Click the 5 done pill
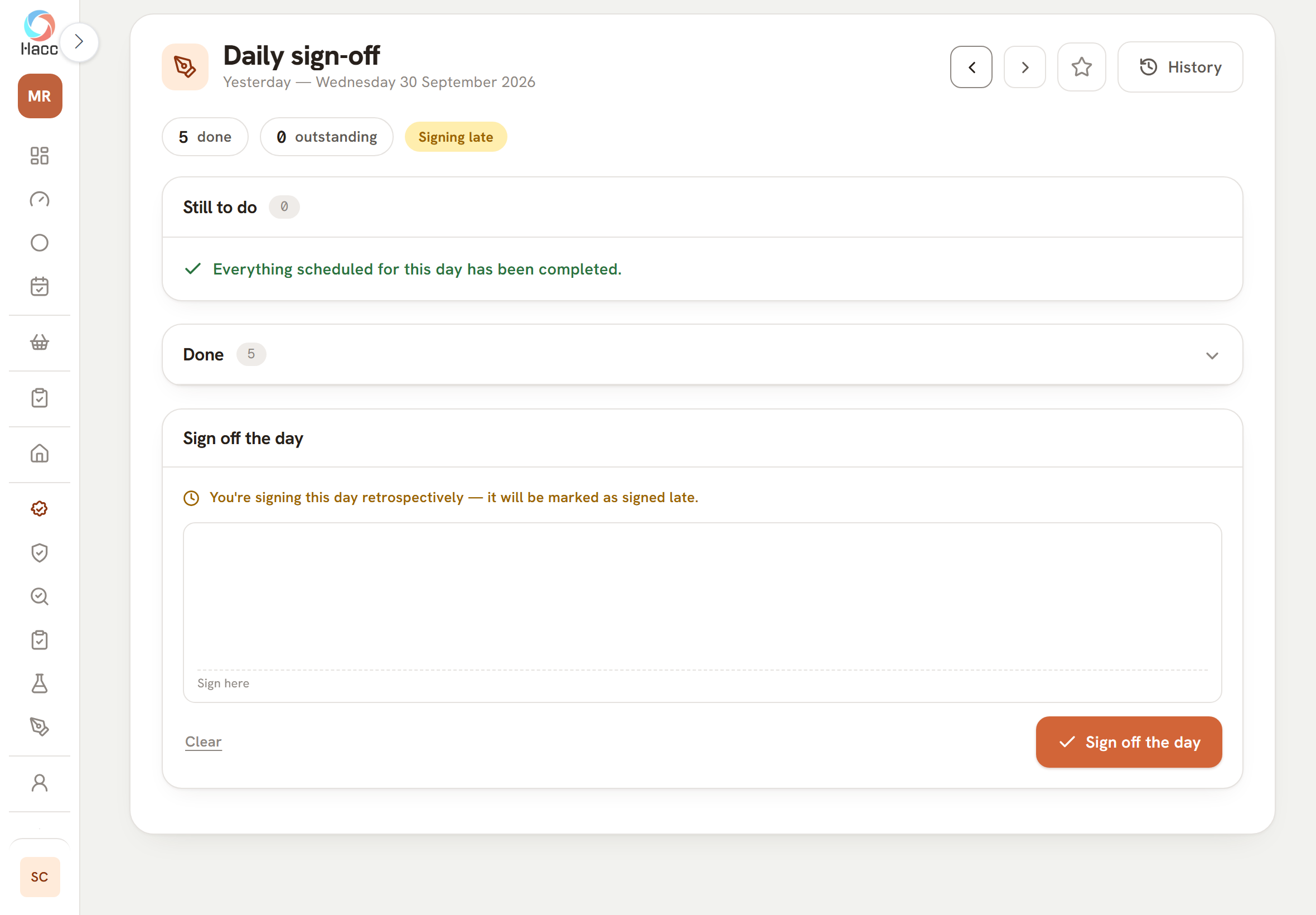1316x915 pixels. [205, 137]
